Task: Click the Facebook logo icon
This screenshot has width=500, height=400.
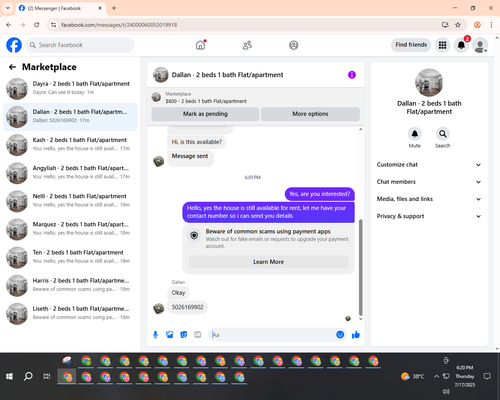Action: (14, 45)
